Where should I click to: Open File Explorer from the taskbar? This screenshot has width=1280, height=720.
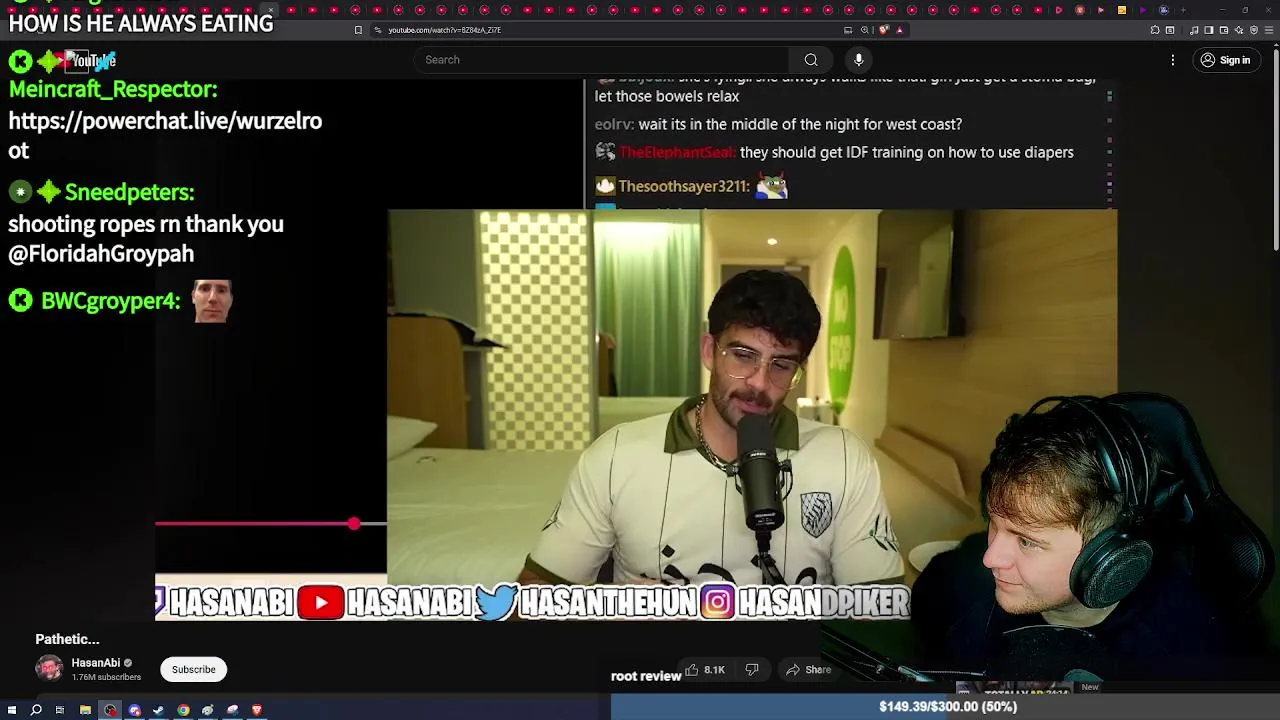click(x=85, y=710)
